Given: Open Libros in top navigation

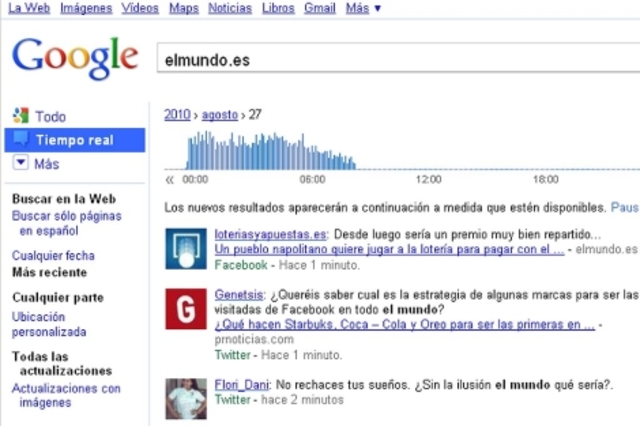Looking at the screenshot, I should click(278, 8).
